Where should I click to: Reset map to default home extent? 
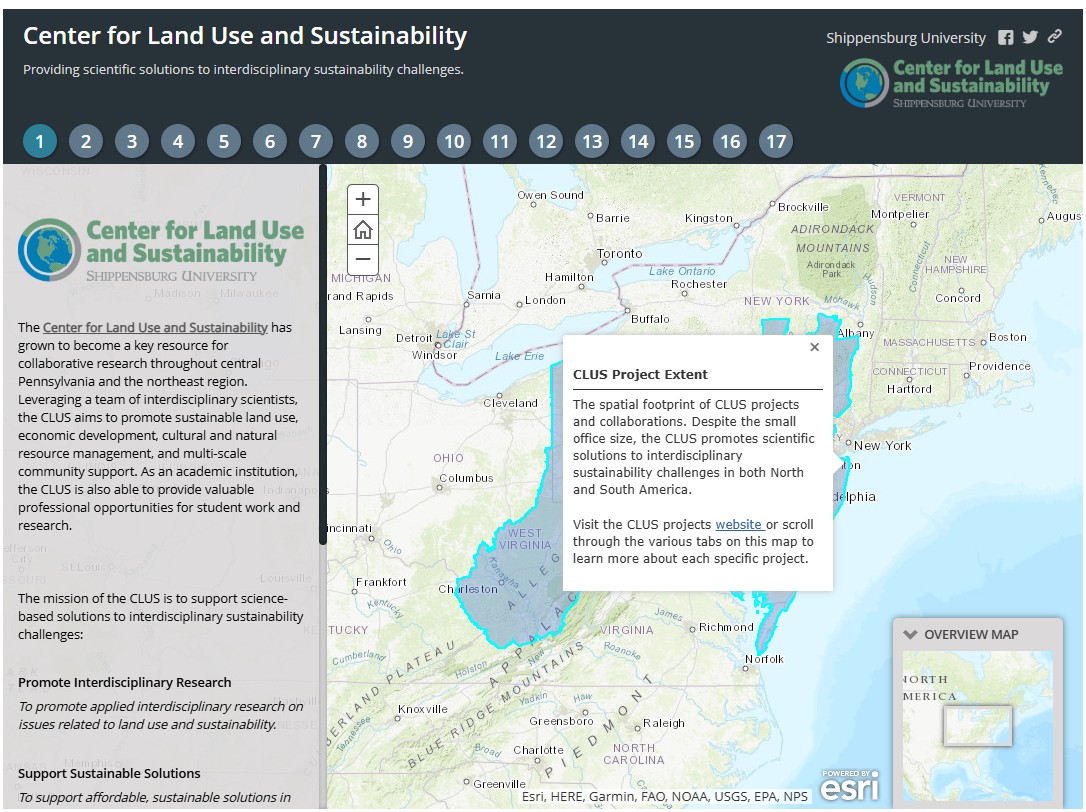tap(363, 230)
